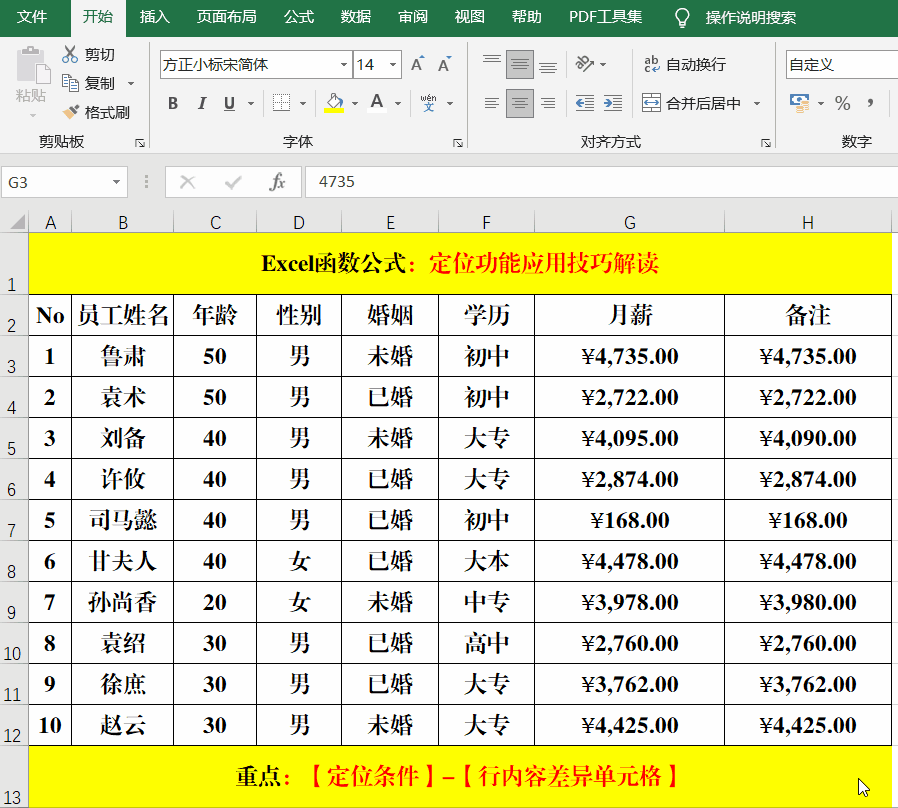Open alignment group dialog launcher

tap(766, 143)
